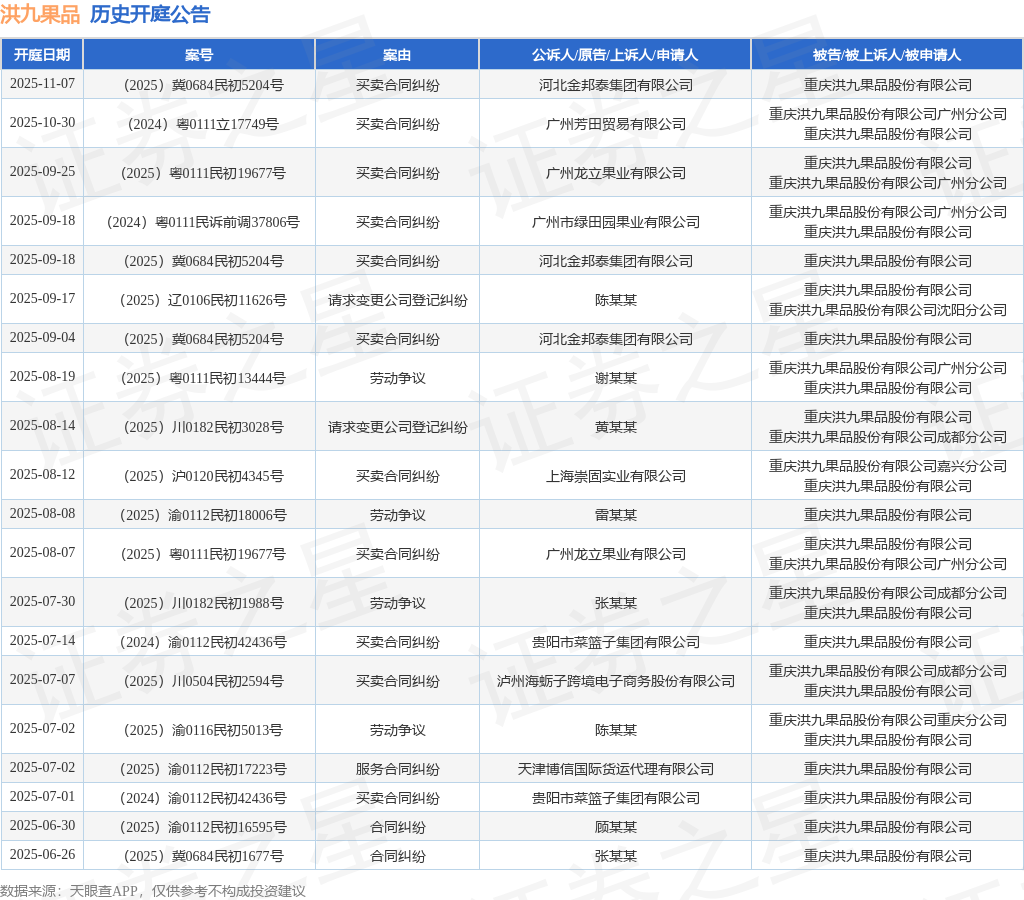Screen dimensions: 1024x900
Task: Click plaintiff 黄某某
Action: [615, 427]
